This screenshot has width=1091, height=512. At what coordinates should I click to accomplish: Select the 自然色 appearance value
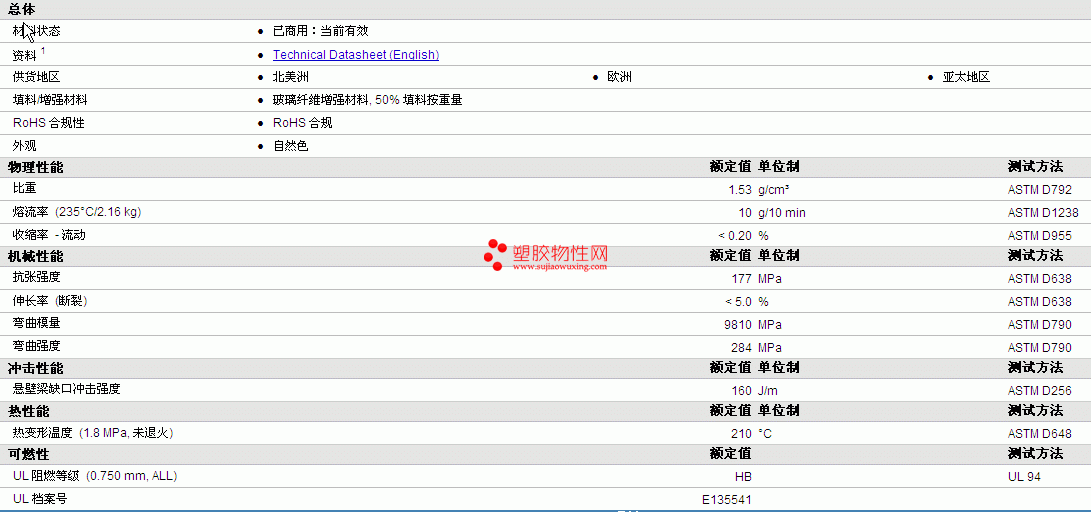click(291, 146)
